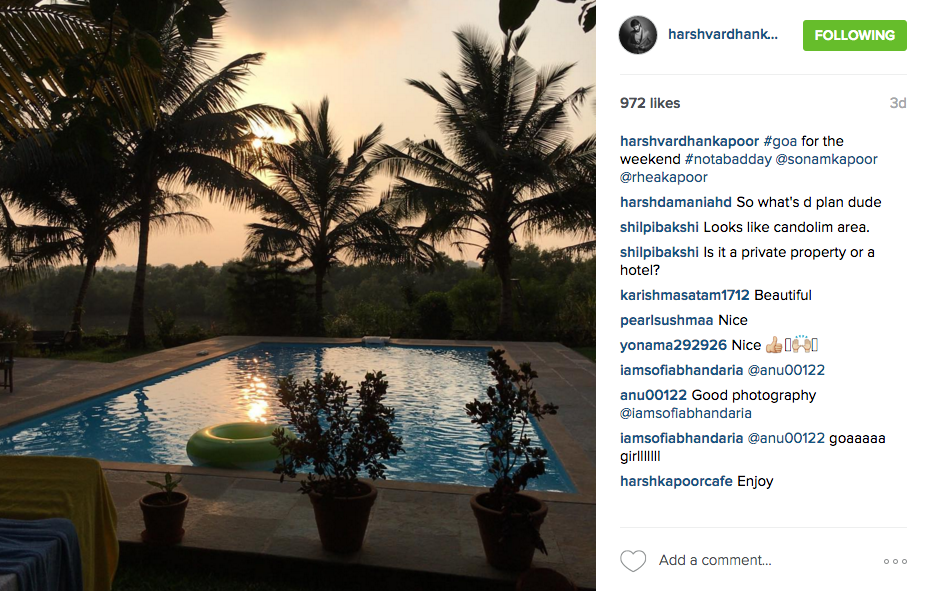The image size is (930, 591).
Task: Open pearlsushmaa commenter profile
Action: point(666,320)
